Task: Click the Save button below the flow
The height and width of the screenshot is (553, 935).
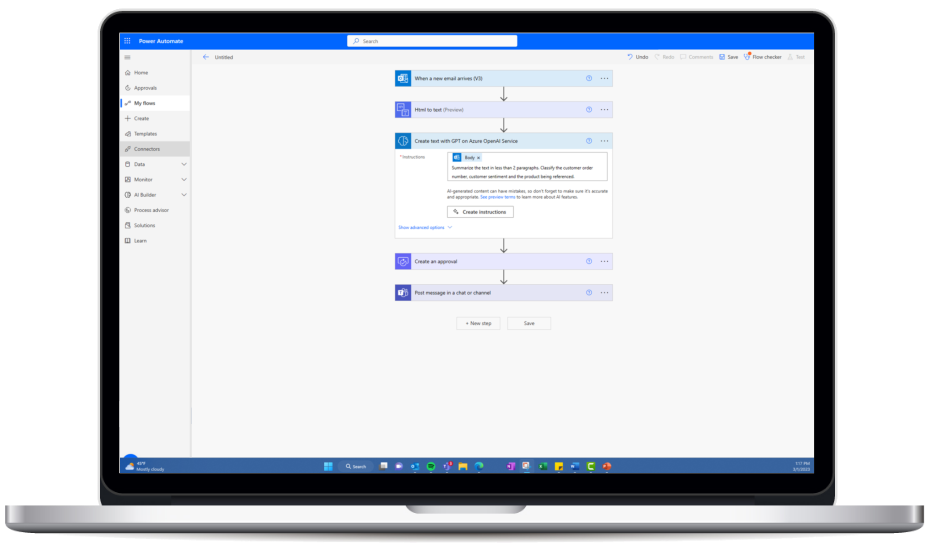Action: [529, 323]
